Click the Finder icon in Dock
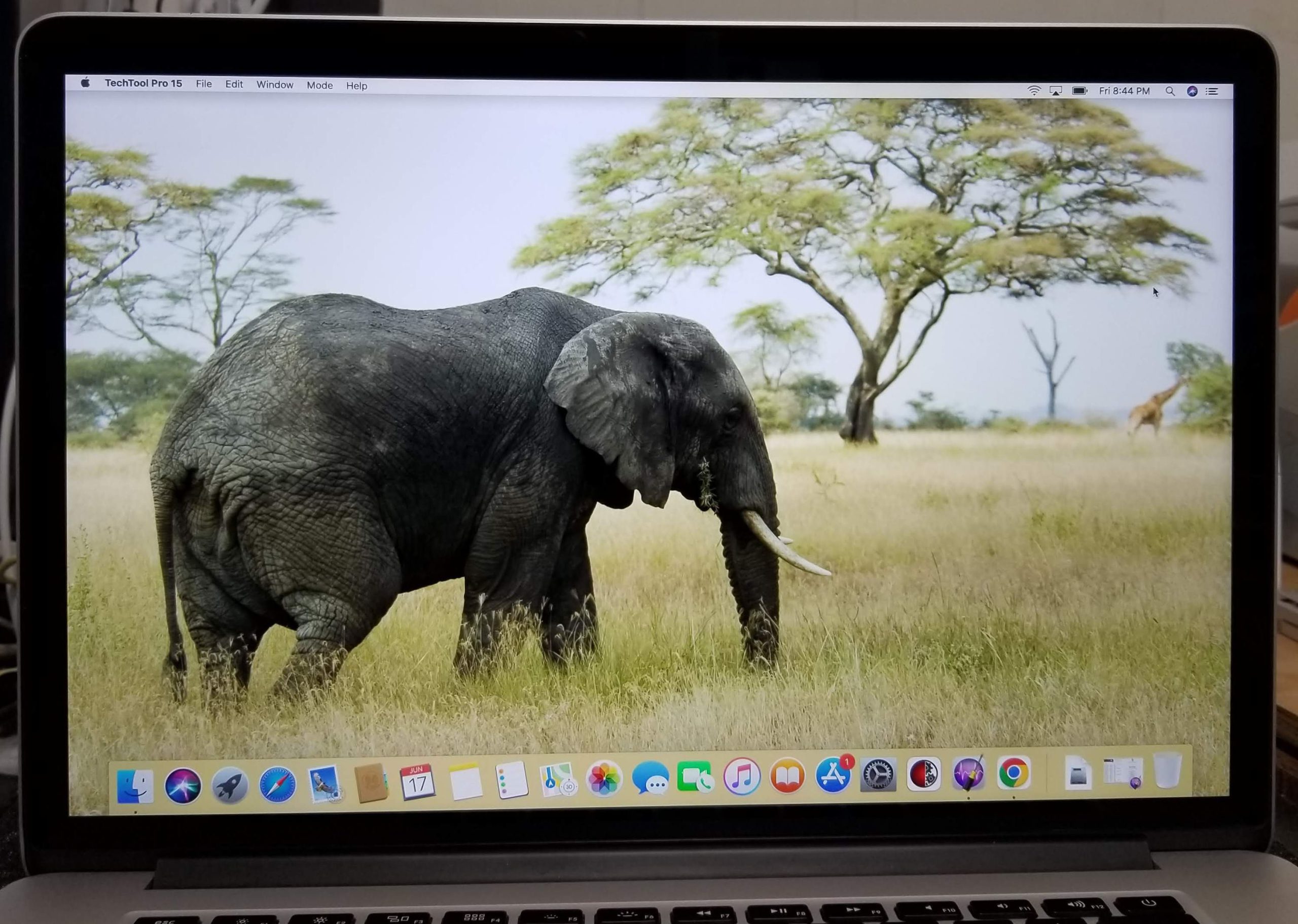 (135, 786)
